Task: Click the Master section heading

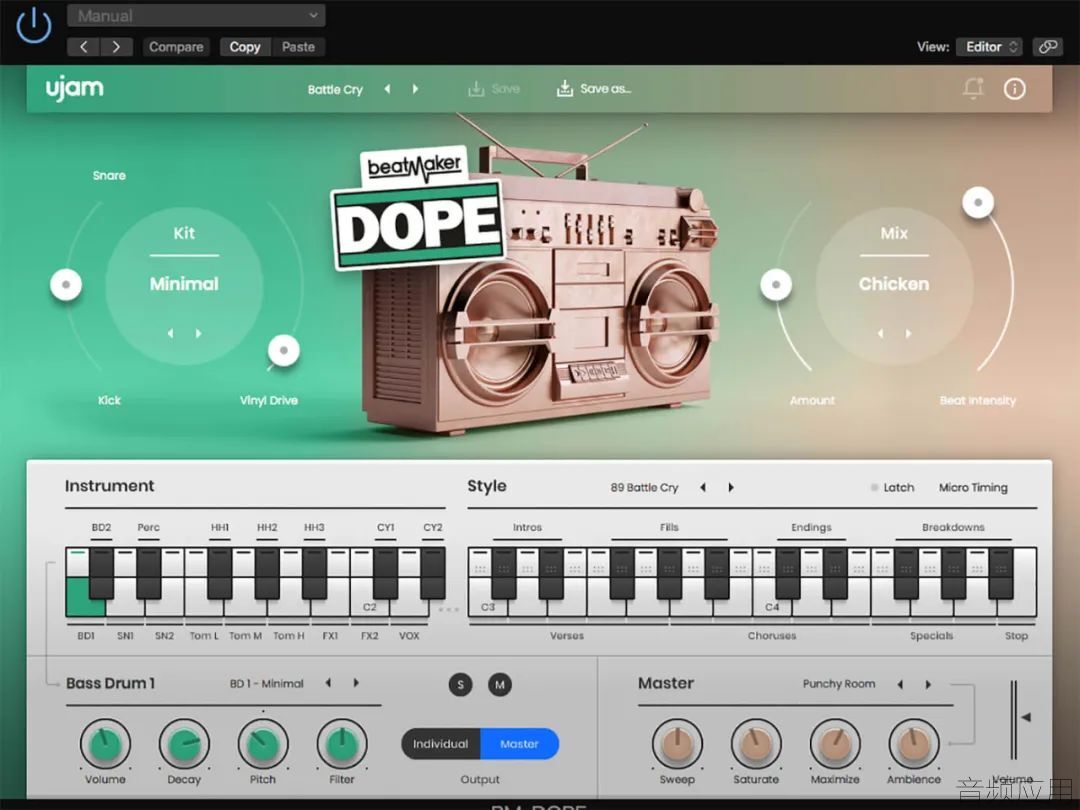Action: tap(665, 683)
